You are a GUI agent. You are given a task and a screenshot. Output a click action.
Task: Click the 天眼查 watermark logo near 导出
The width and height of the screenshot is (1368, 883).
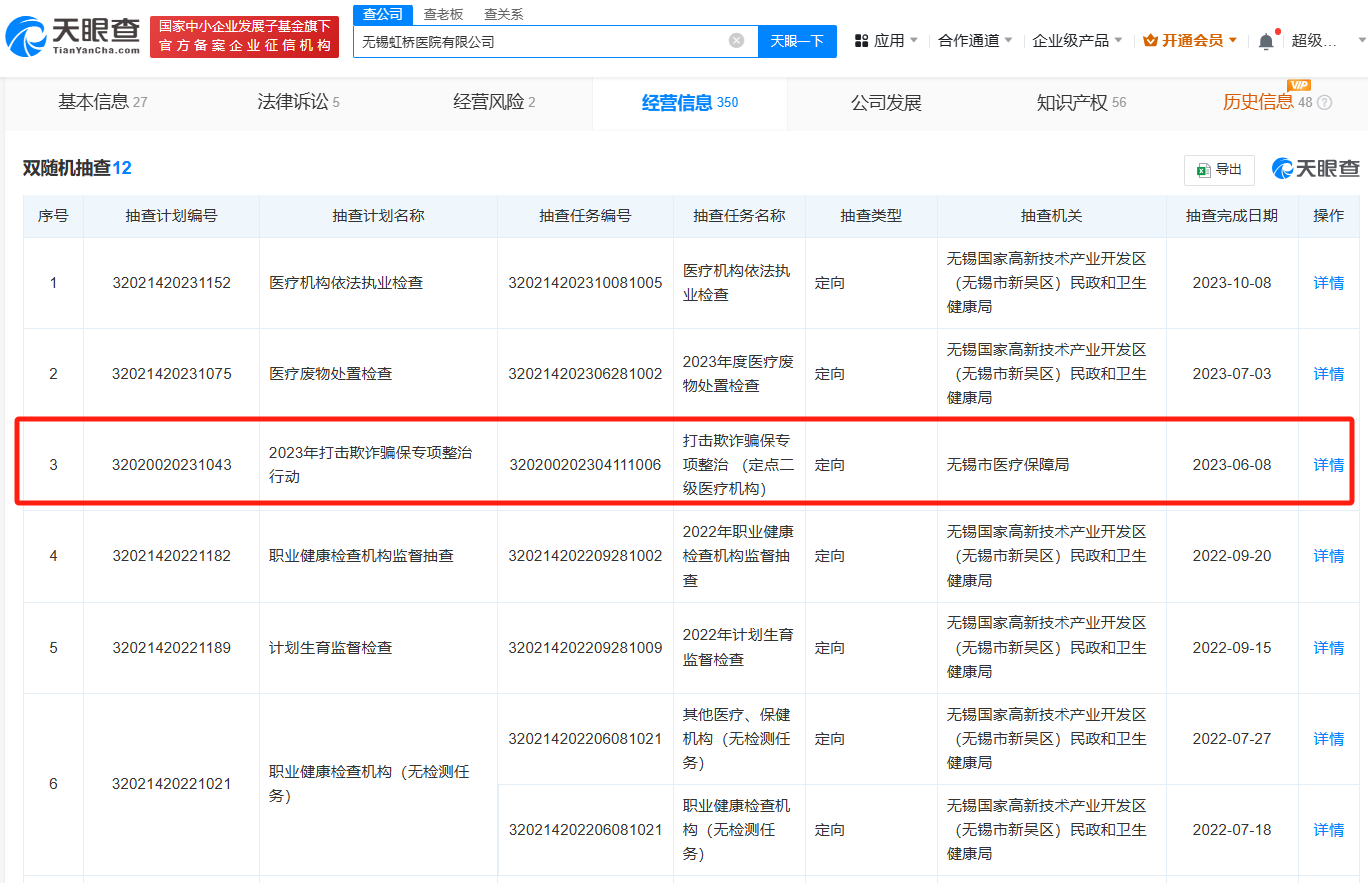(x=1314, y=169)
